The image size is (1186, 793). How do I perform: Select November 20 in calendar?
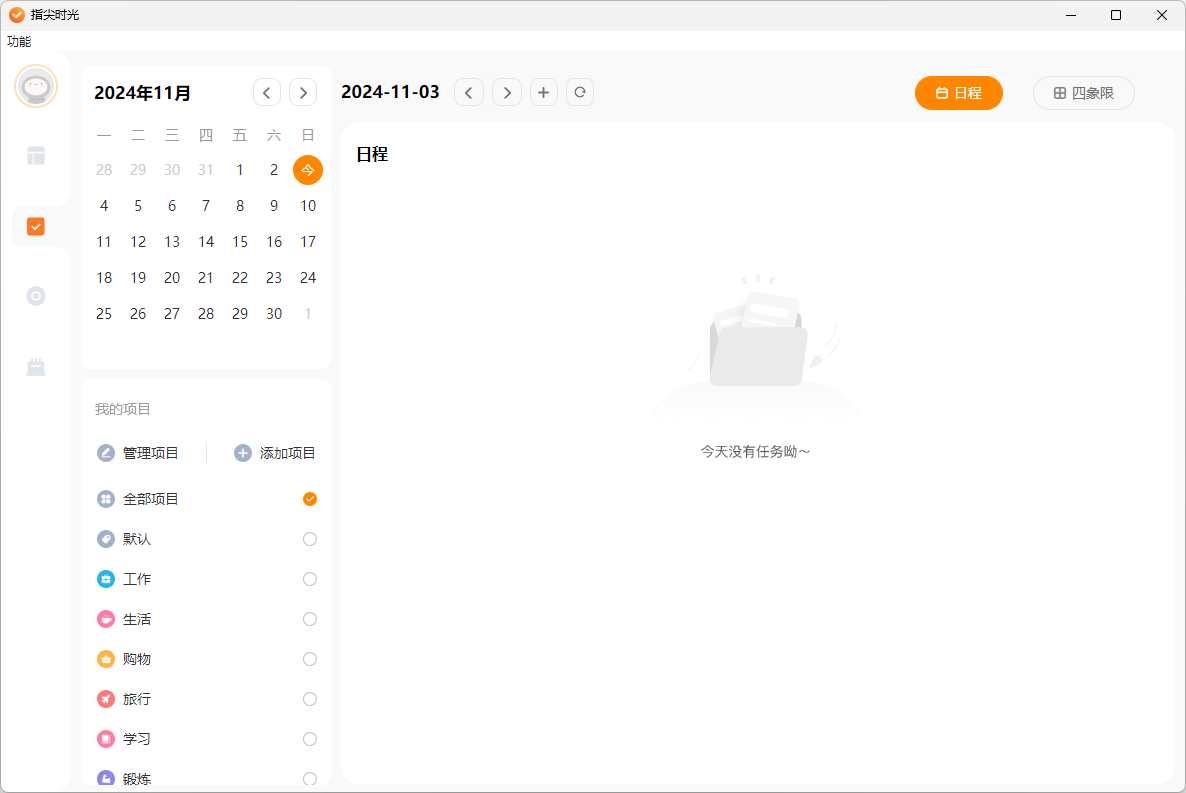coord(172,278)
